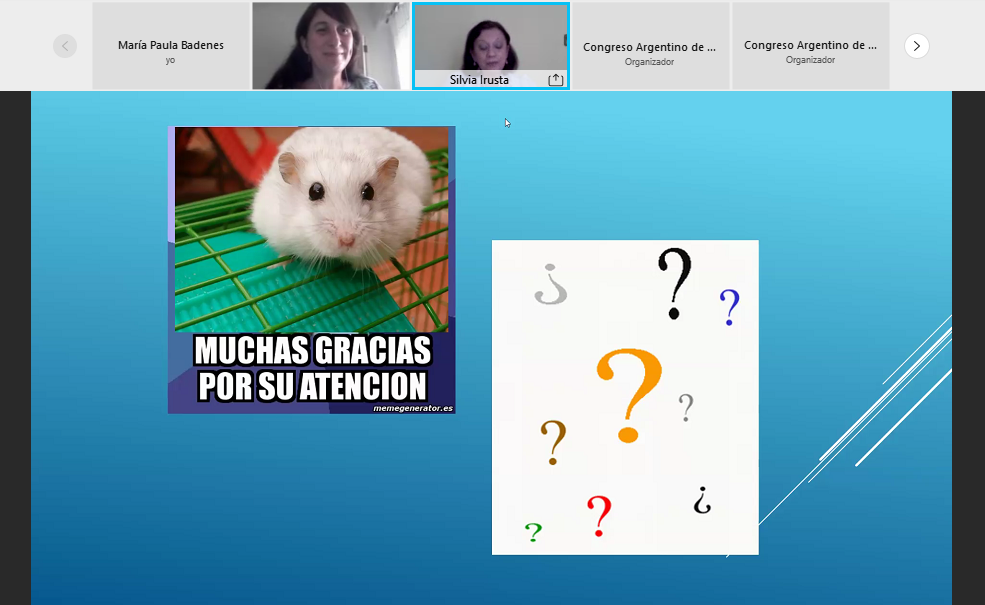This screenshot has height=605, width=985.
Task: Click the black inverted question mark
Action: tap(703, 499)
